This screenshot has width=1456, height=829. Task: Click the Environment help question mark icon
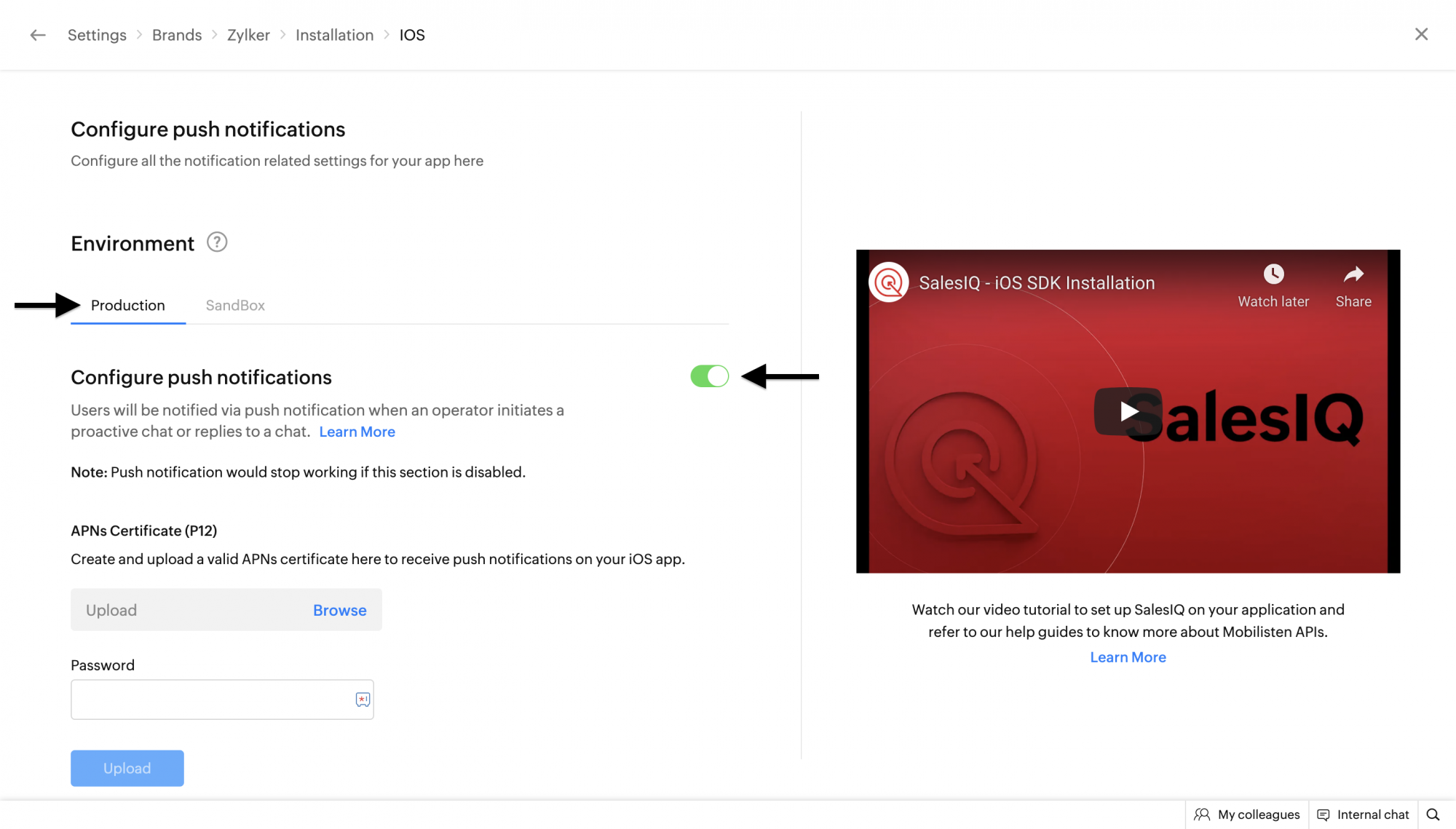(x=217, y=242)
